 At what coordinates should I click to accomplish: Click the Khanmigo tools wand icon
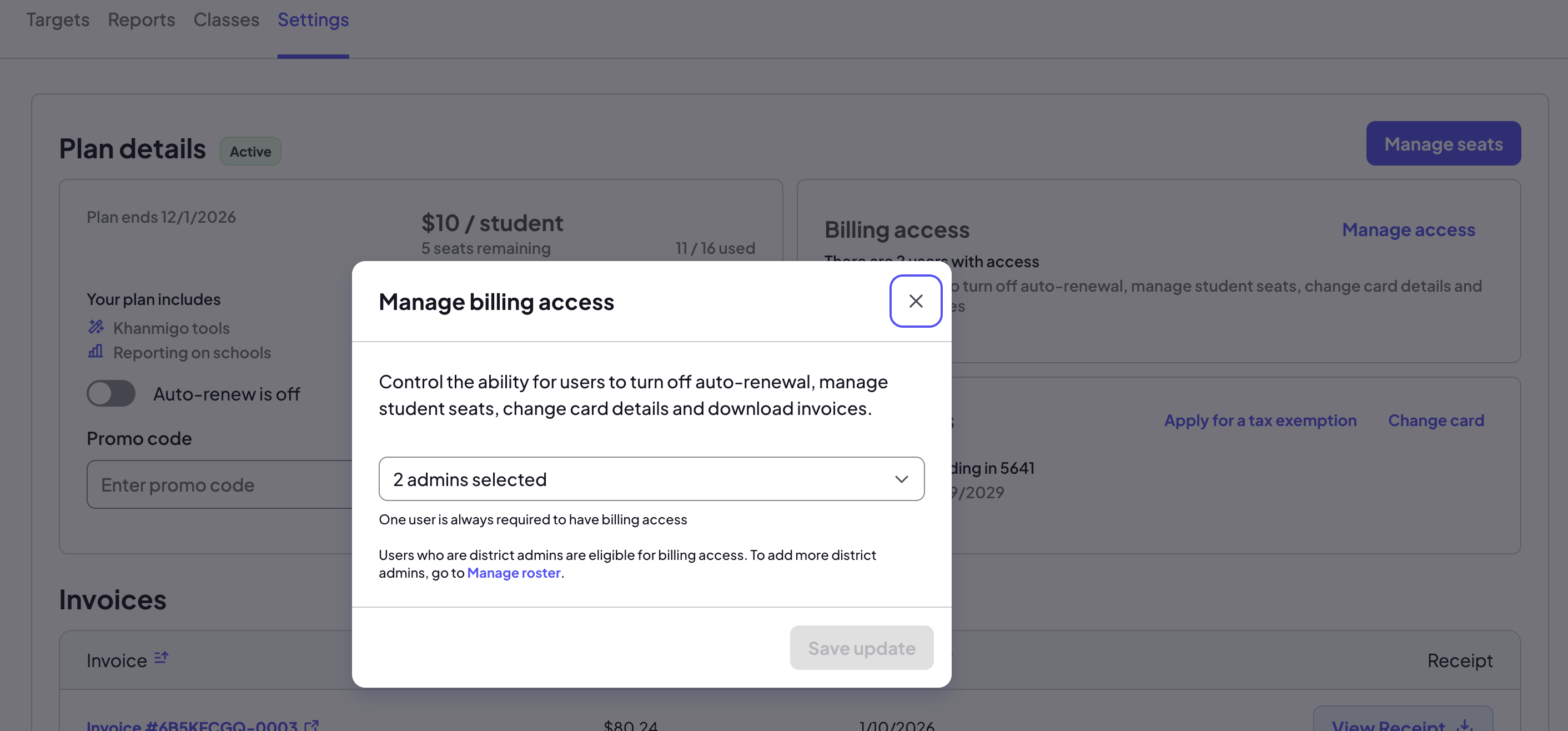(x=96, y=327)
